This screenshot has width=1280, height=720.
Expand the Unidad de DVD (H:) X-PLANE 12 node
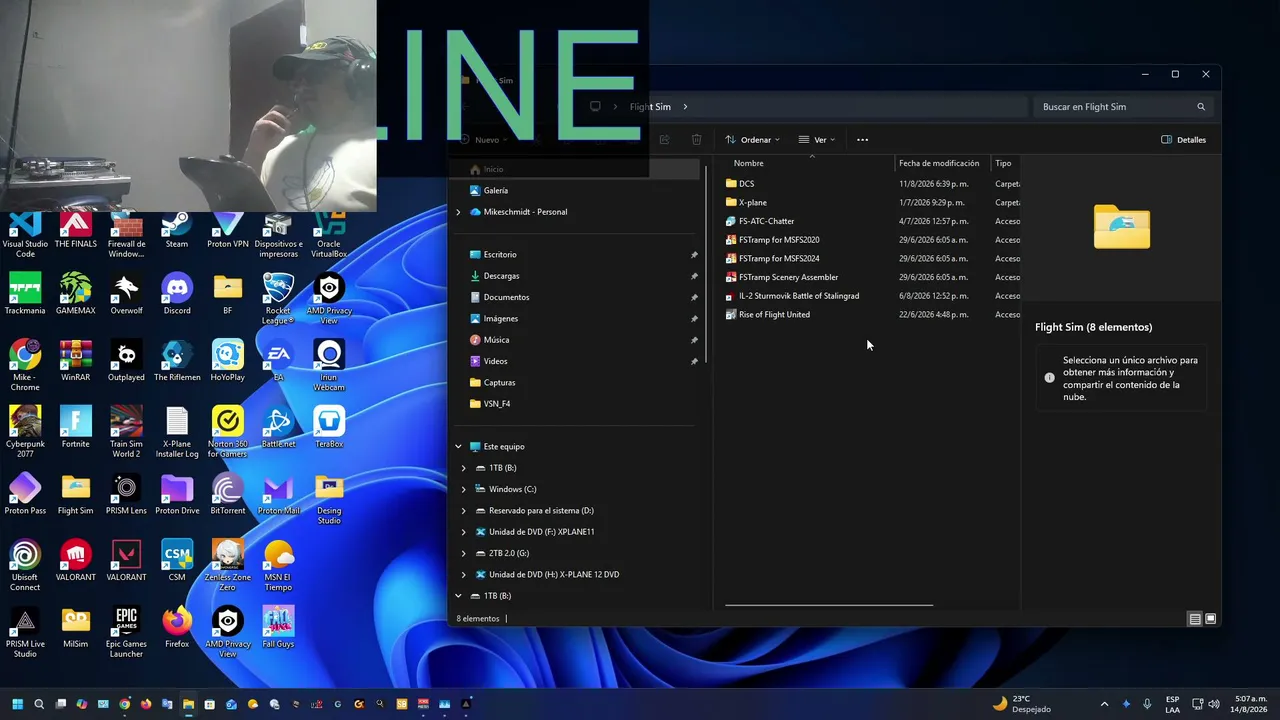(463, 574)
